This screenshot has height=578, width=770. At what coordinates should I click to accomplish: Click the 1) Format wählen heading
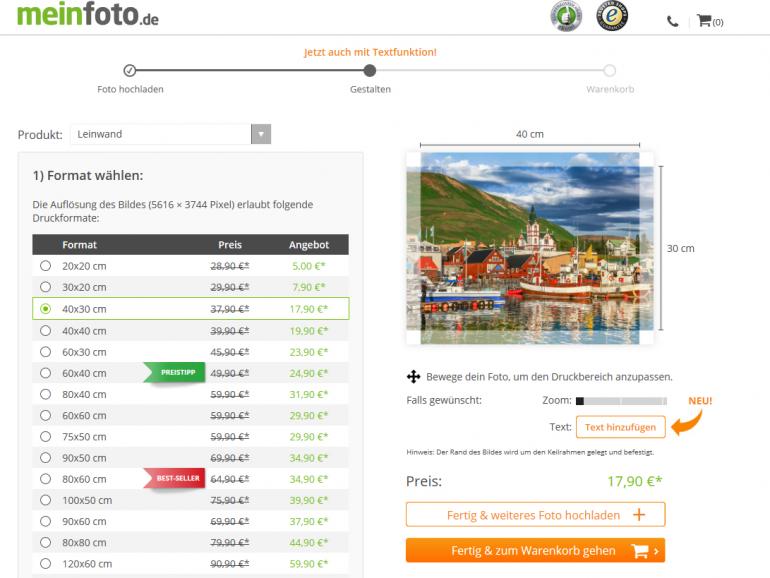(x=88, y=175)
